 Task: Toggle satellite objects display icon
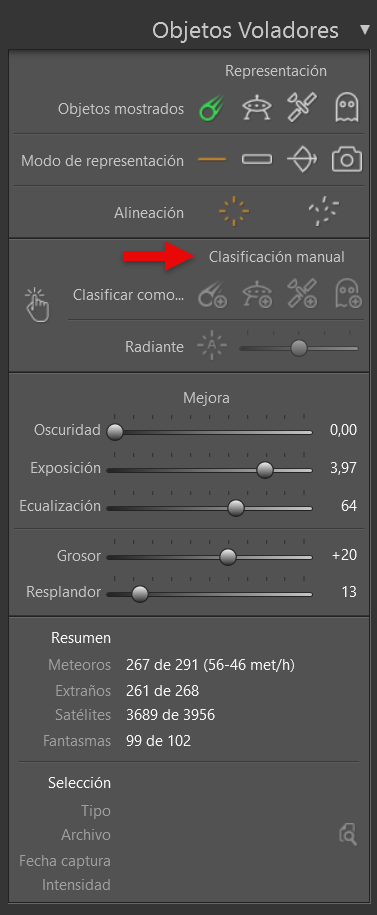(x=302, y=109)
